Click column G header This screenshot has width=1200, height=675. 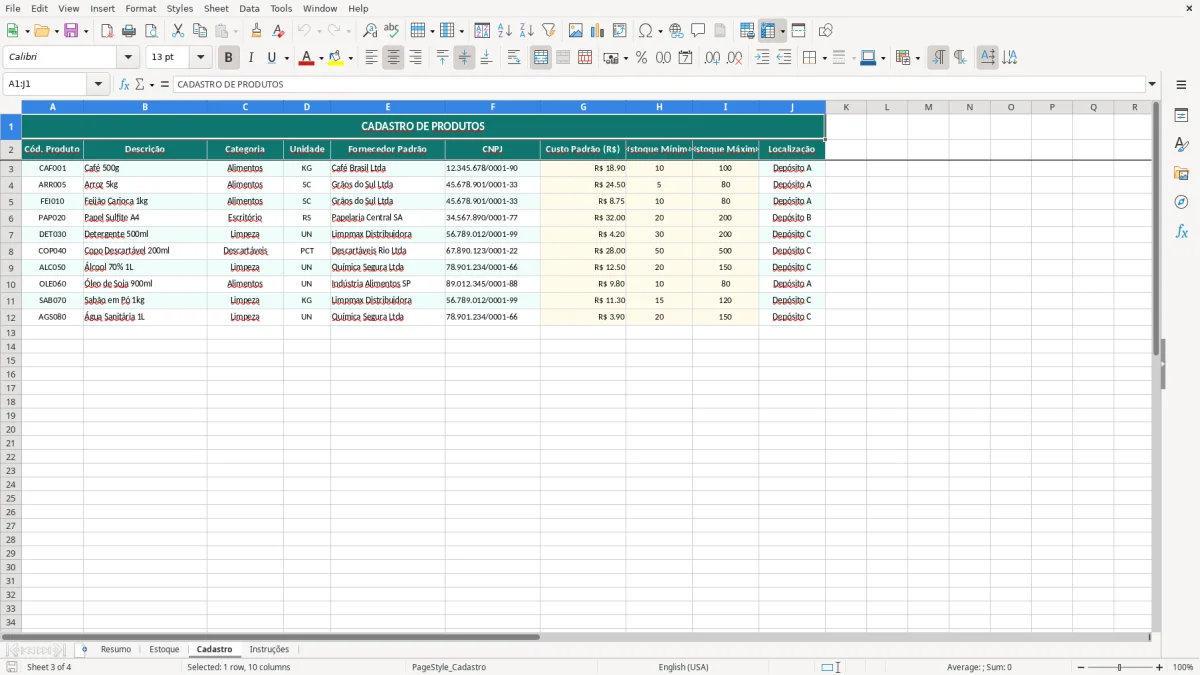583,107
